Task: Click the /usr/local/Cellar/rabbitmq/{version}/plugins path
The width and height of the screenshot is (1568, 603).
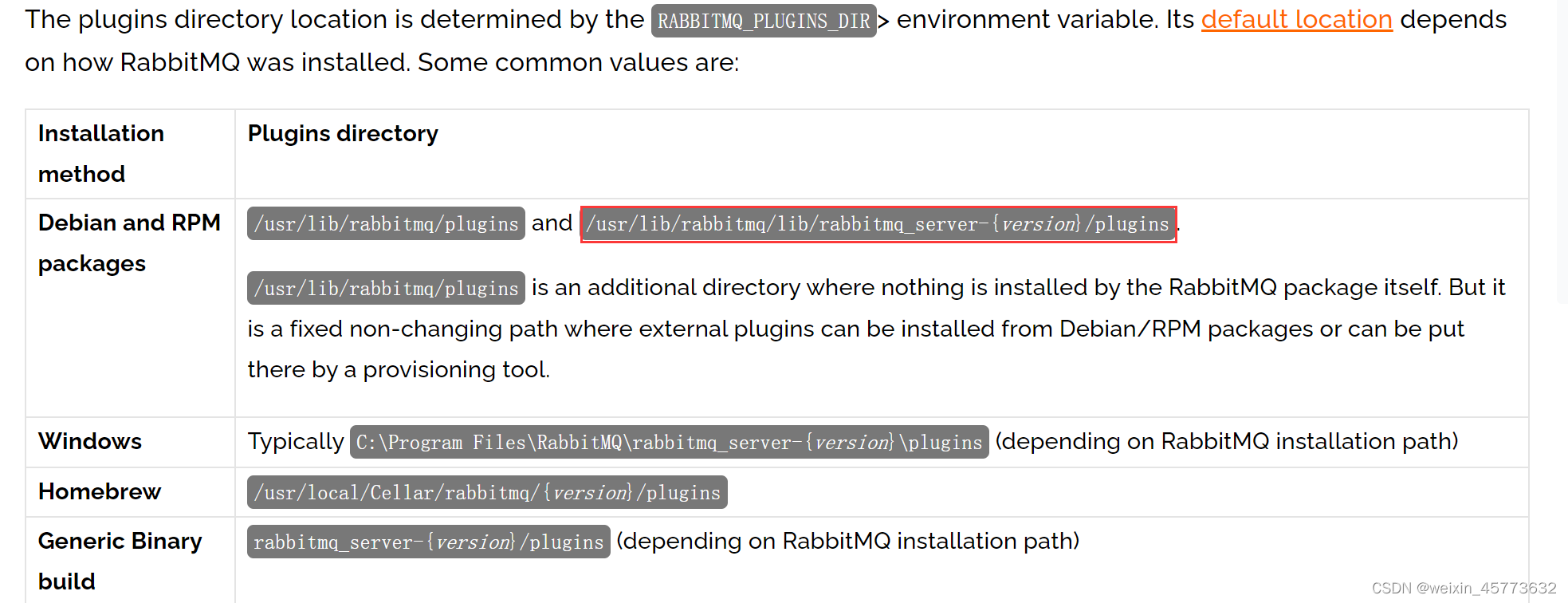Action: [x=487, y=492]
